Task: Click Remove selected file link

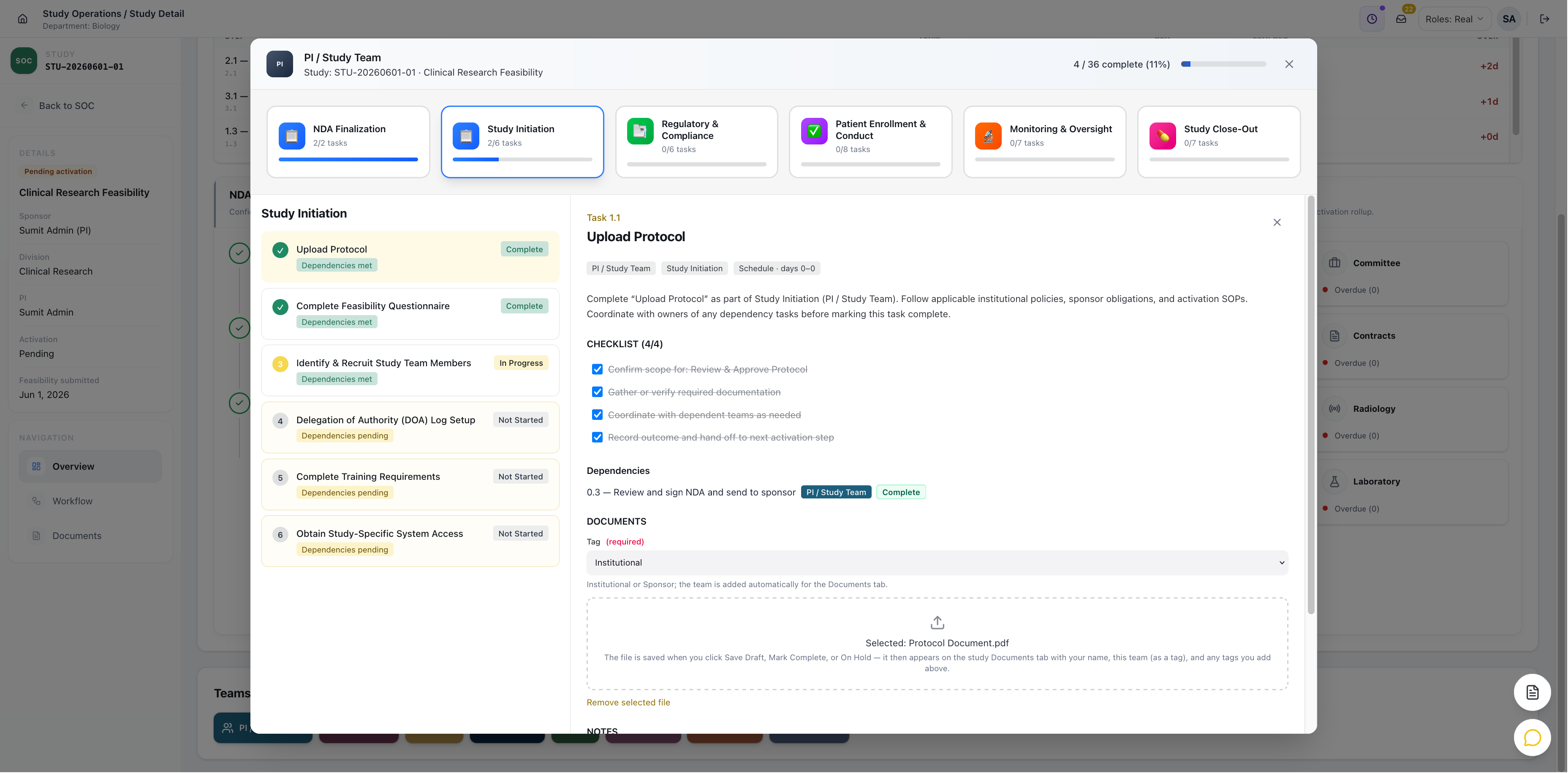Action: pos(628,702)
